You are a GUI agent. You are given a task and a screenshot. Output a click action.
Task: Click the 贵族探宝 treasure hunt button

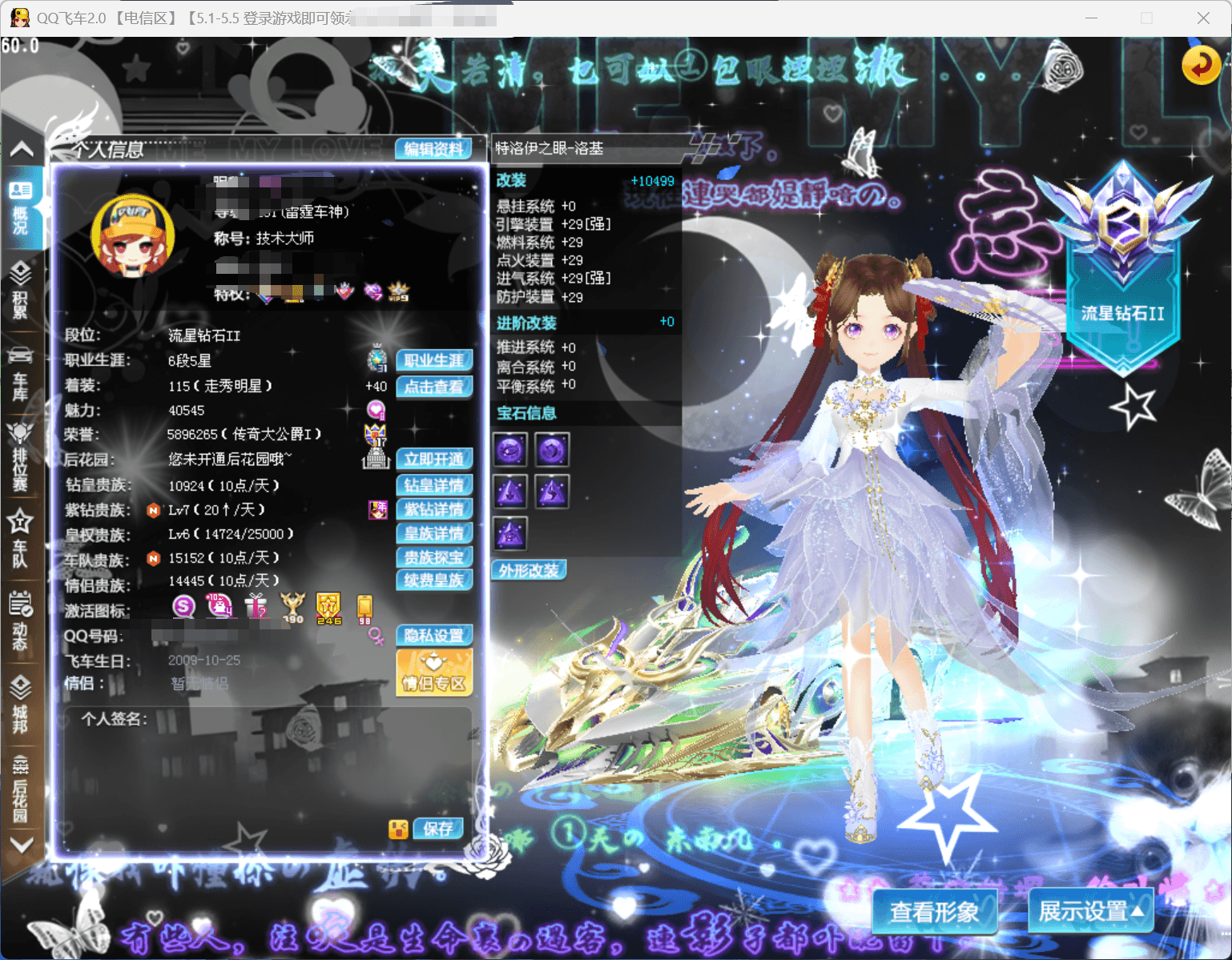[433, 557]
